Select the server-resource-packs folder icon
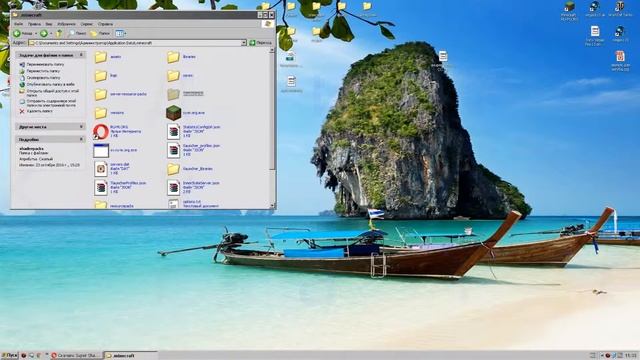The image size is (640, 360). 101,94
